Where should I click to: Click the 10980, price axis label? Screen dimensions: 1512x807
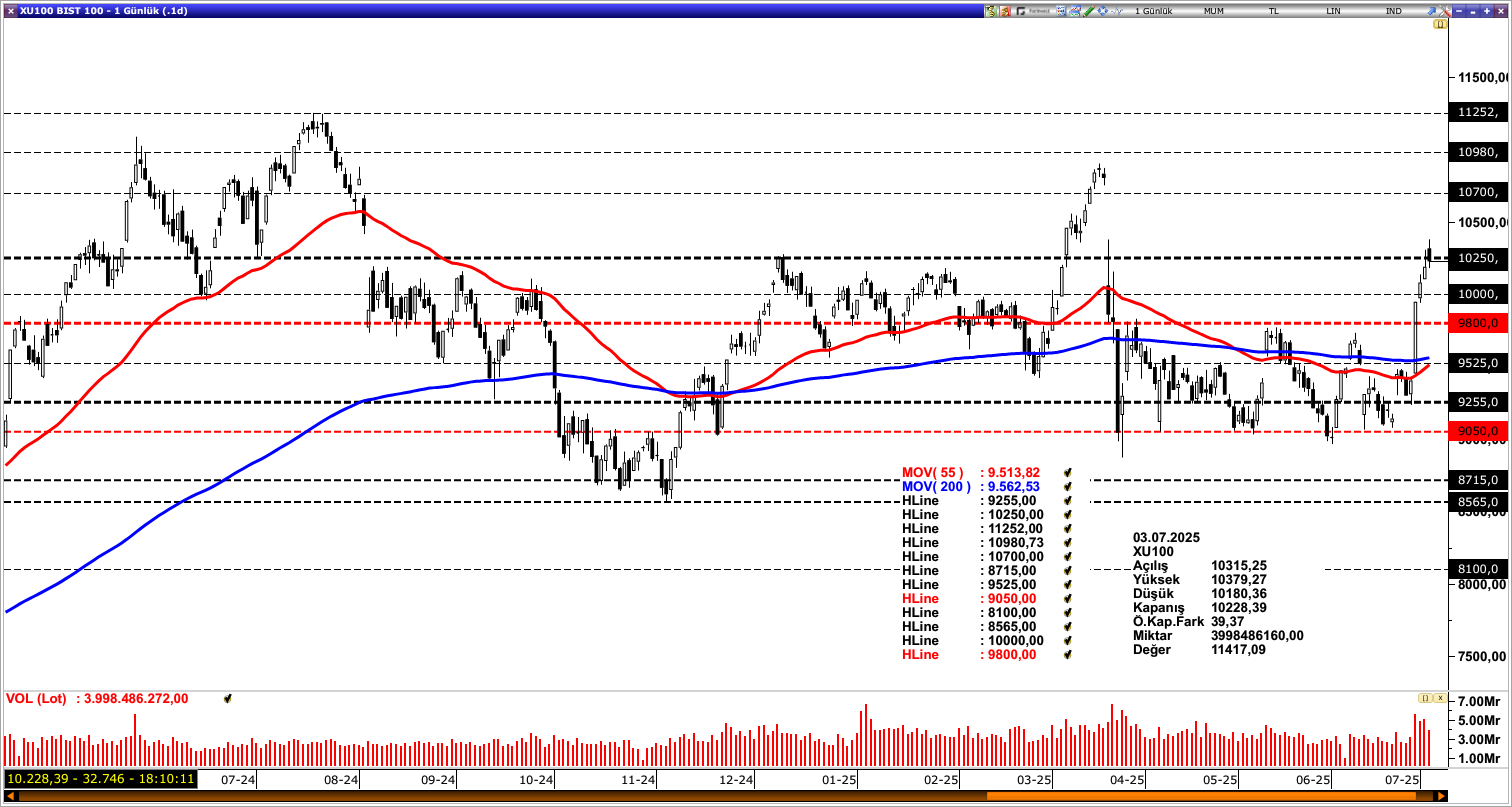pos(1476,152)
